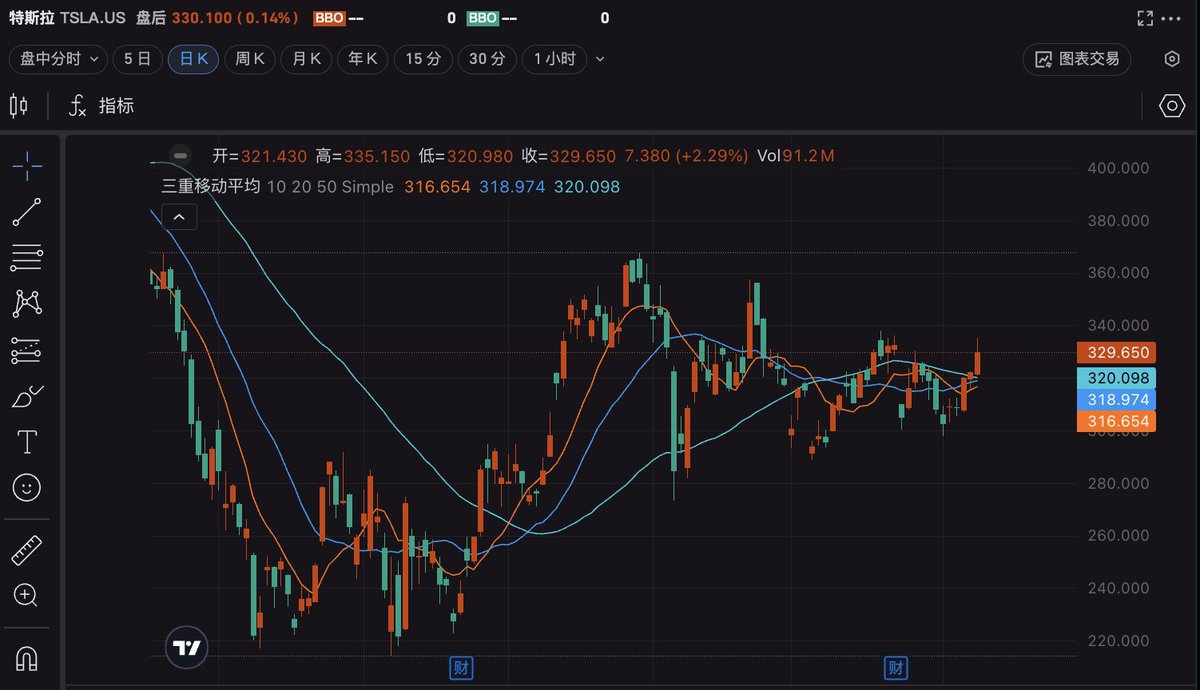Collapse the indicator legend chevron
The image size is (1200, 690).
(179, 216)
